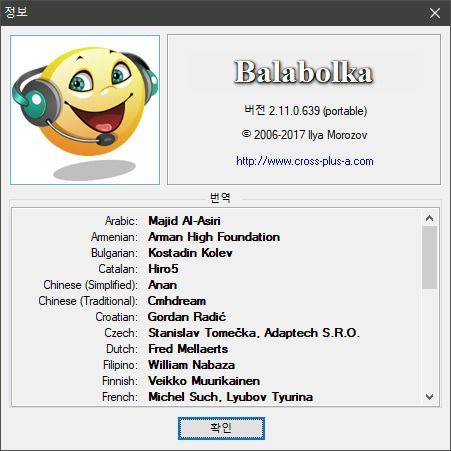Click the name Veikko Muurikainen

click(204, 381)
